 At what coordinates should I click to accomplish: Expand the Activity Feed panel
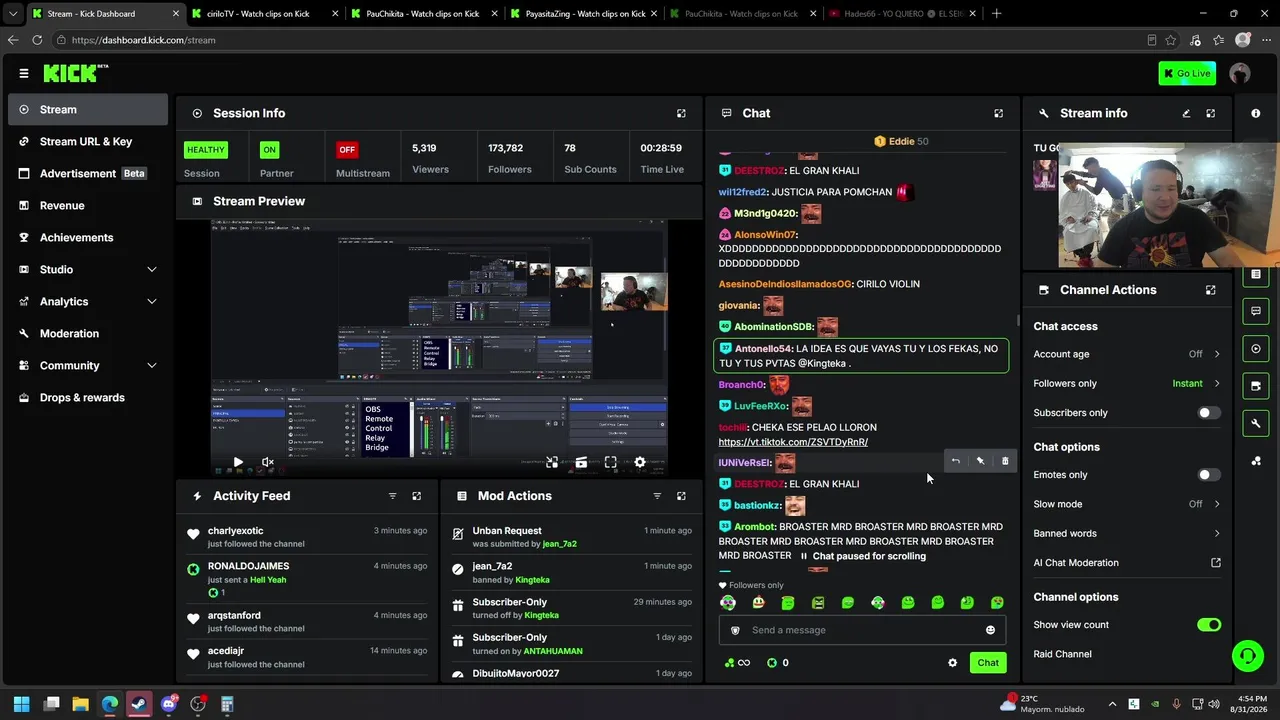coord(417,496)
